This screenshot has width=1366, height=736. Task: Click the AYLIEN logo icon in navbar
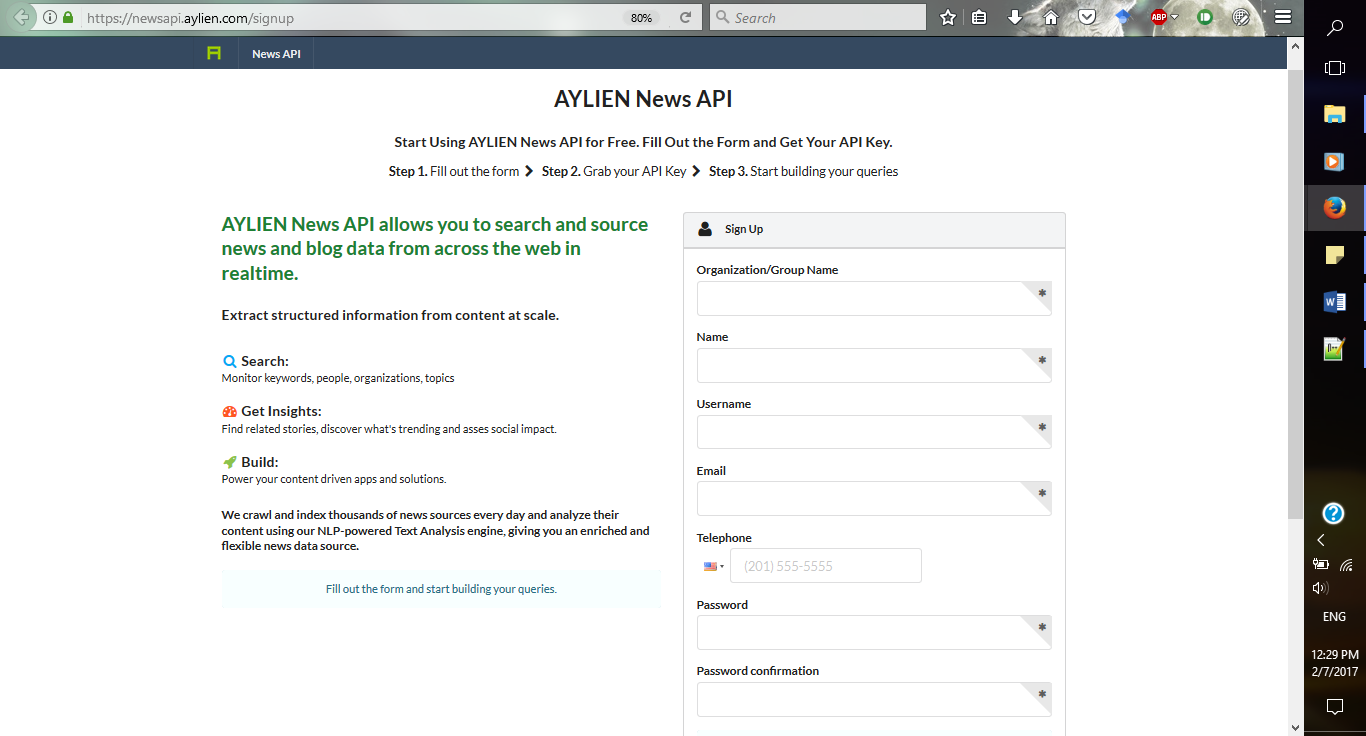[213, 53]
